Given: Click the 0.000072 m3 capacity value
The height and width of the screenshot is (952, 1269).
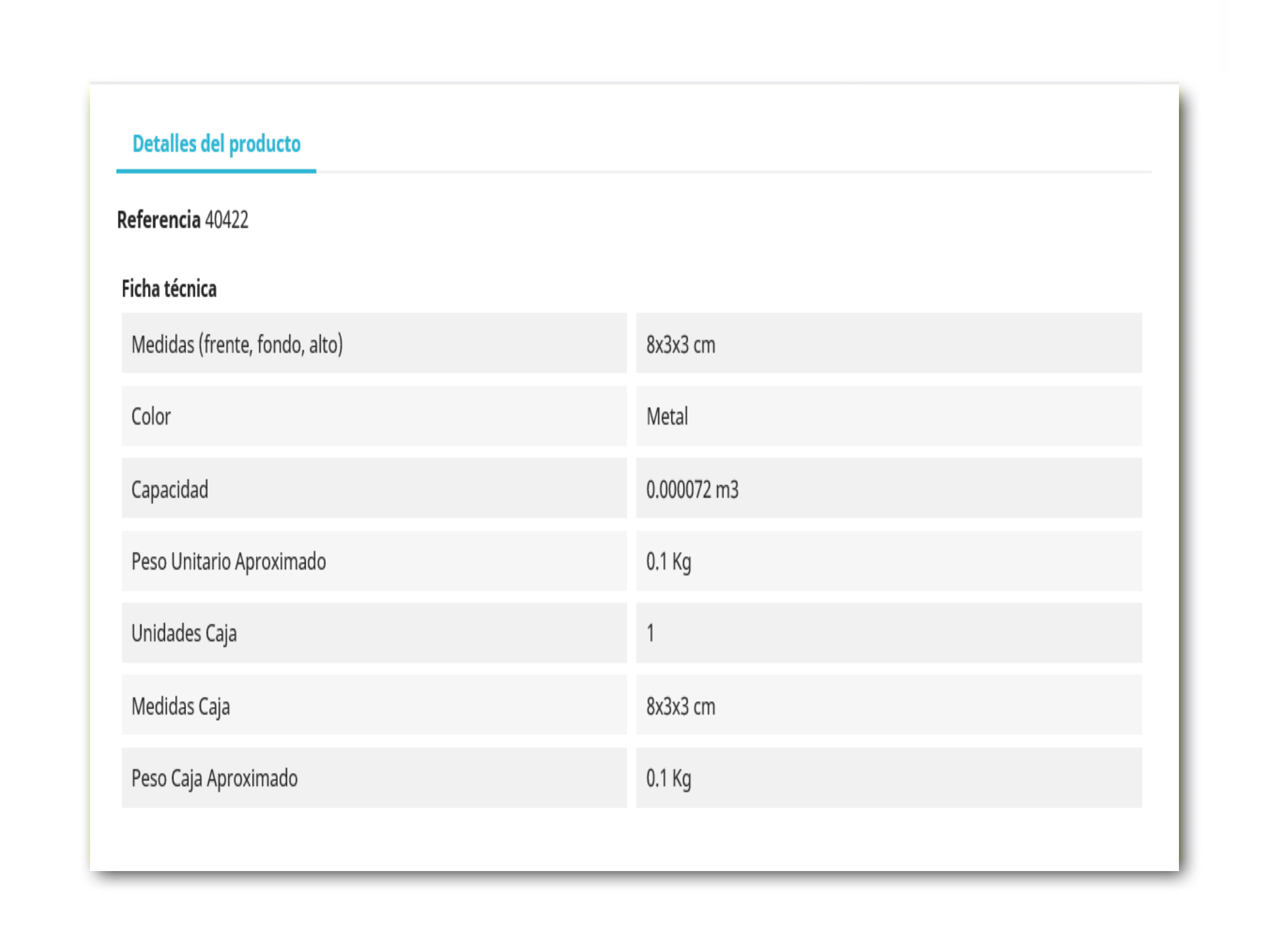Looking at the screenshot, I should tap(693, 489).
